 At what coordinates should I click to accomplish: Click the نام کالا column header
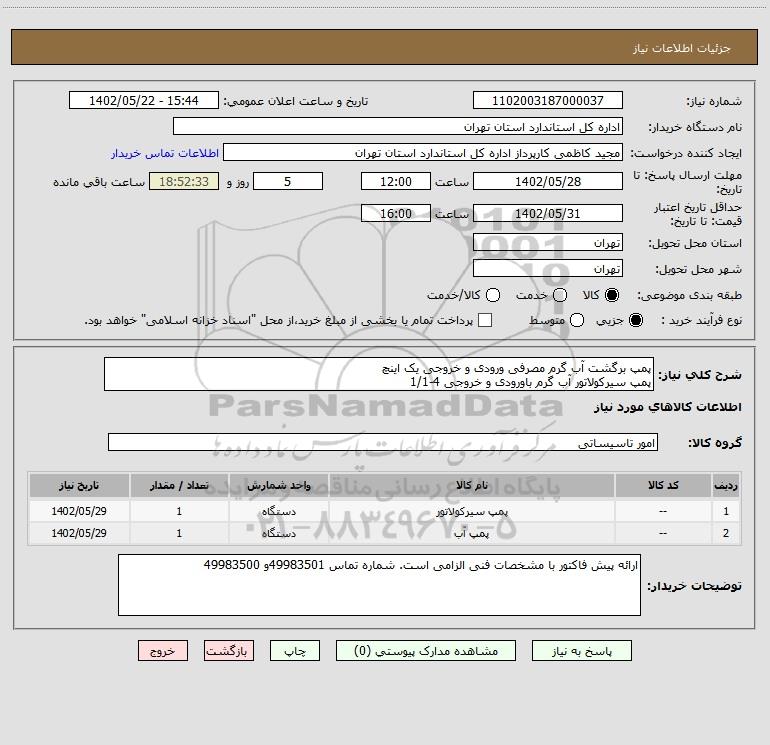(471, 485)
